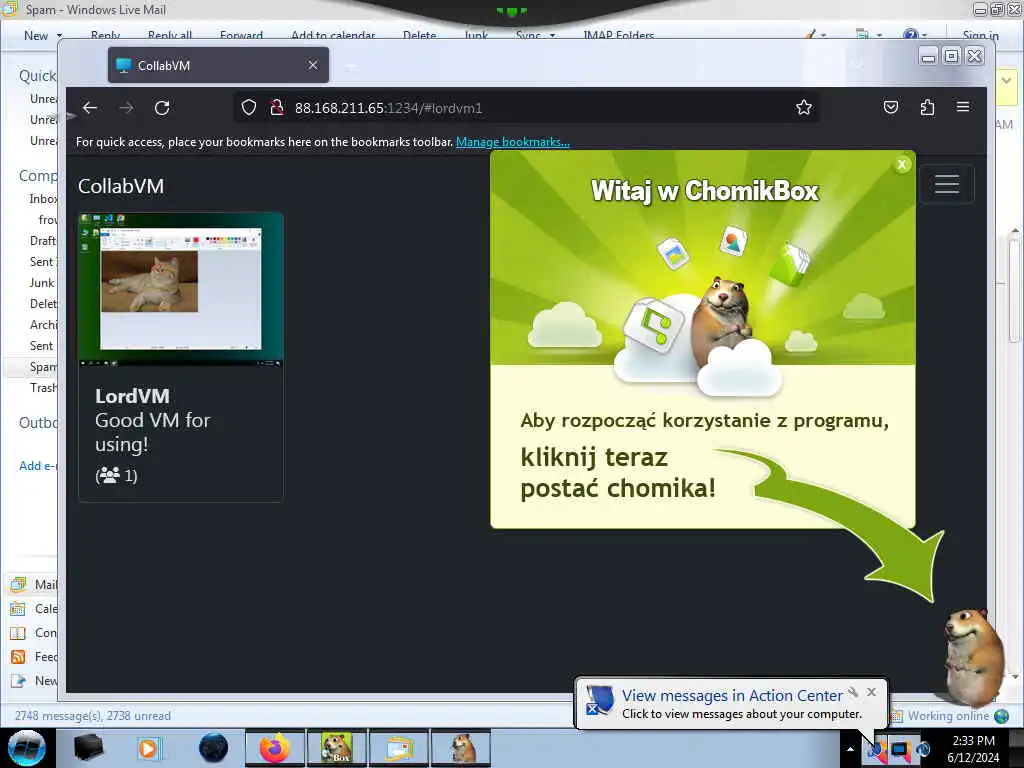Open the Firefox application menu
The width and height of the screenshot is (1024, 768).
[x=963, y=107]
